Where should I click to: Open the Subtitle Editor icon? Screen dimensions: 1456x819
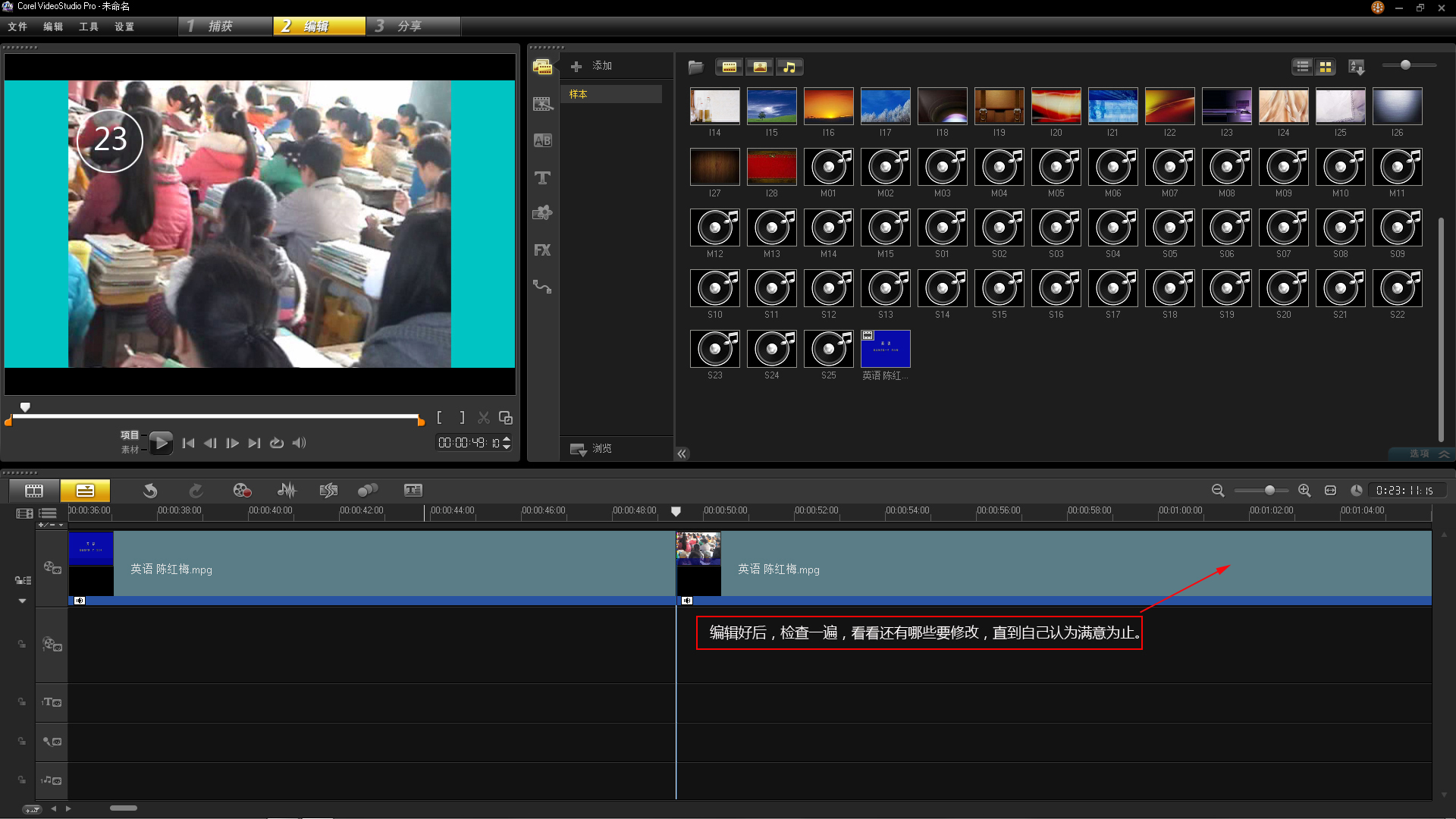pos(413,491)
